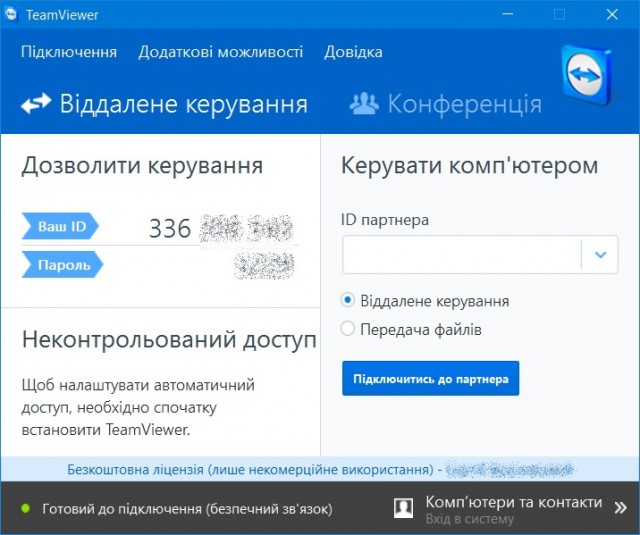
Task: Click the contacts avatar icon
Action: (x=403, y=508)
